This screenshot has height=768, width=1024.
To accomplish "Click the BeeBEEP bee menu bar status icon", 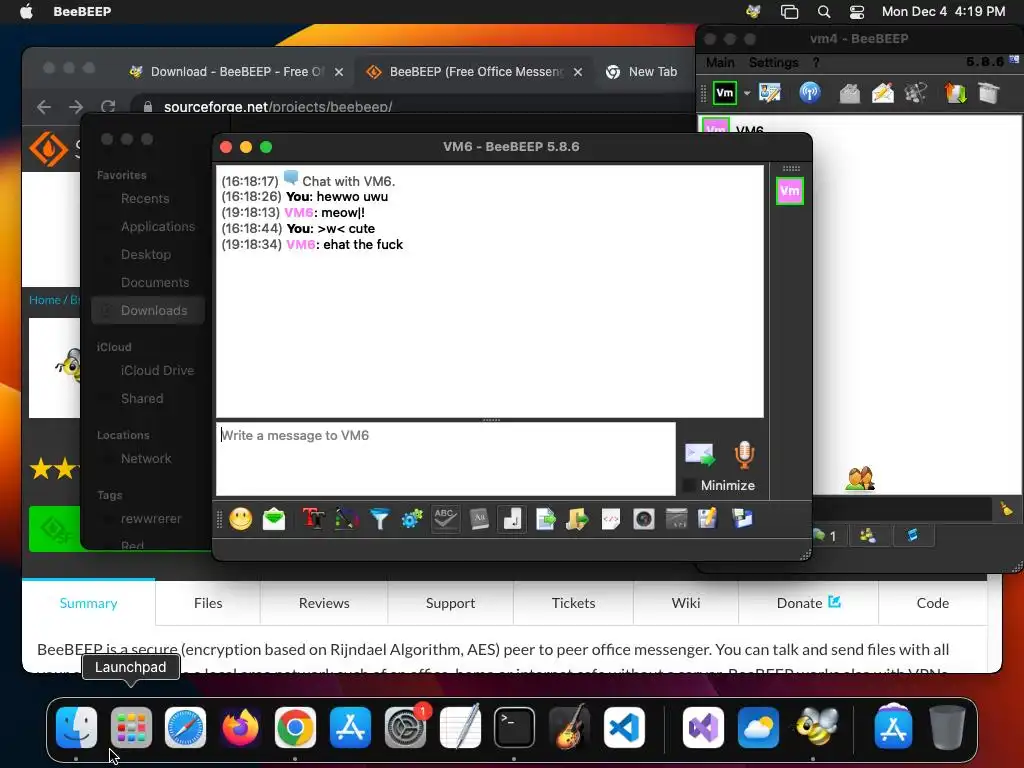I will coord(754,12).
